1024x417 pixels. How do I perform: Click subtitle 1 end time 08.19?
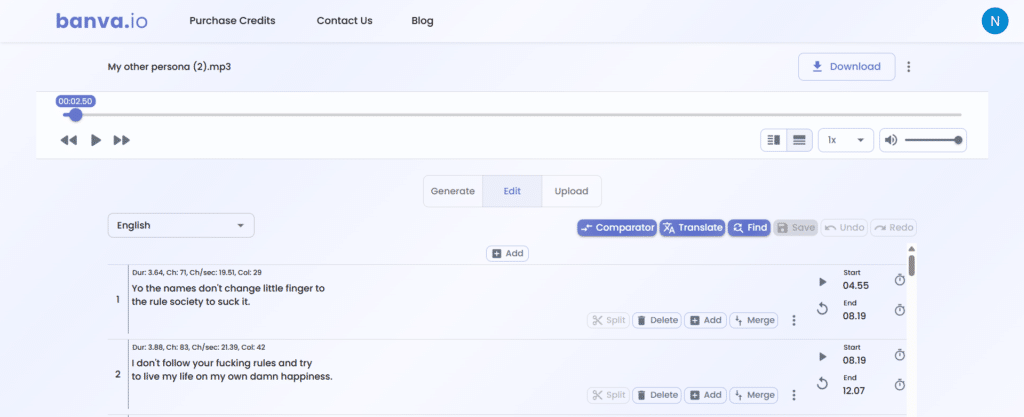[856, 316]
